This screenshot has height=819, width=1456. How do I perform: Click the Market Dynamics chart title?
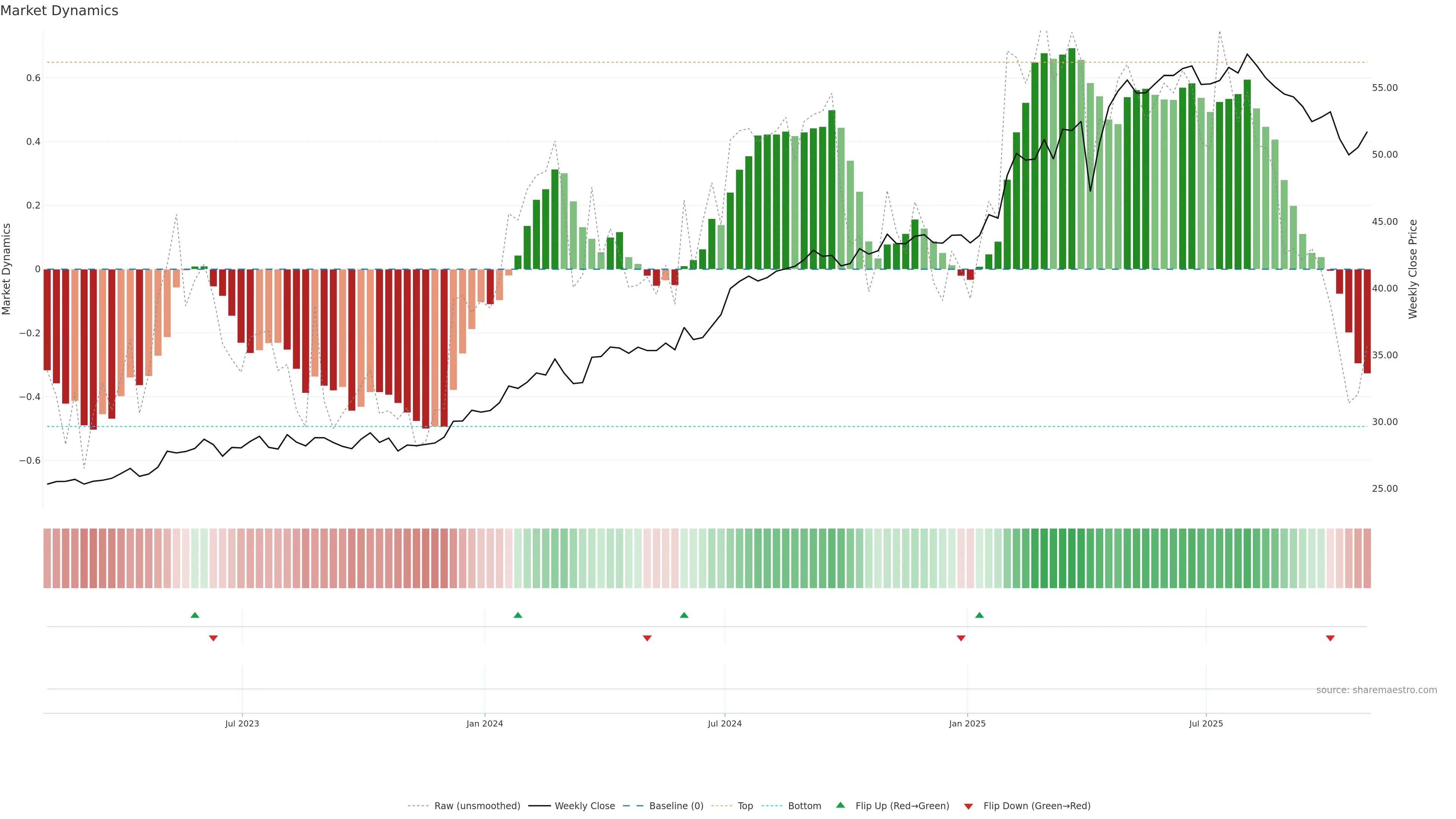point(60,11)
